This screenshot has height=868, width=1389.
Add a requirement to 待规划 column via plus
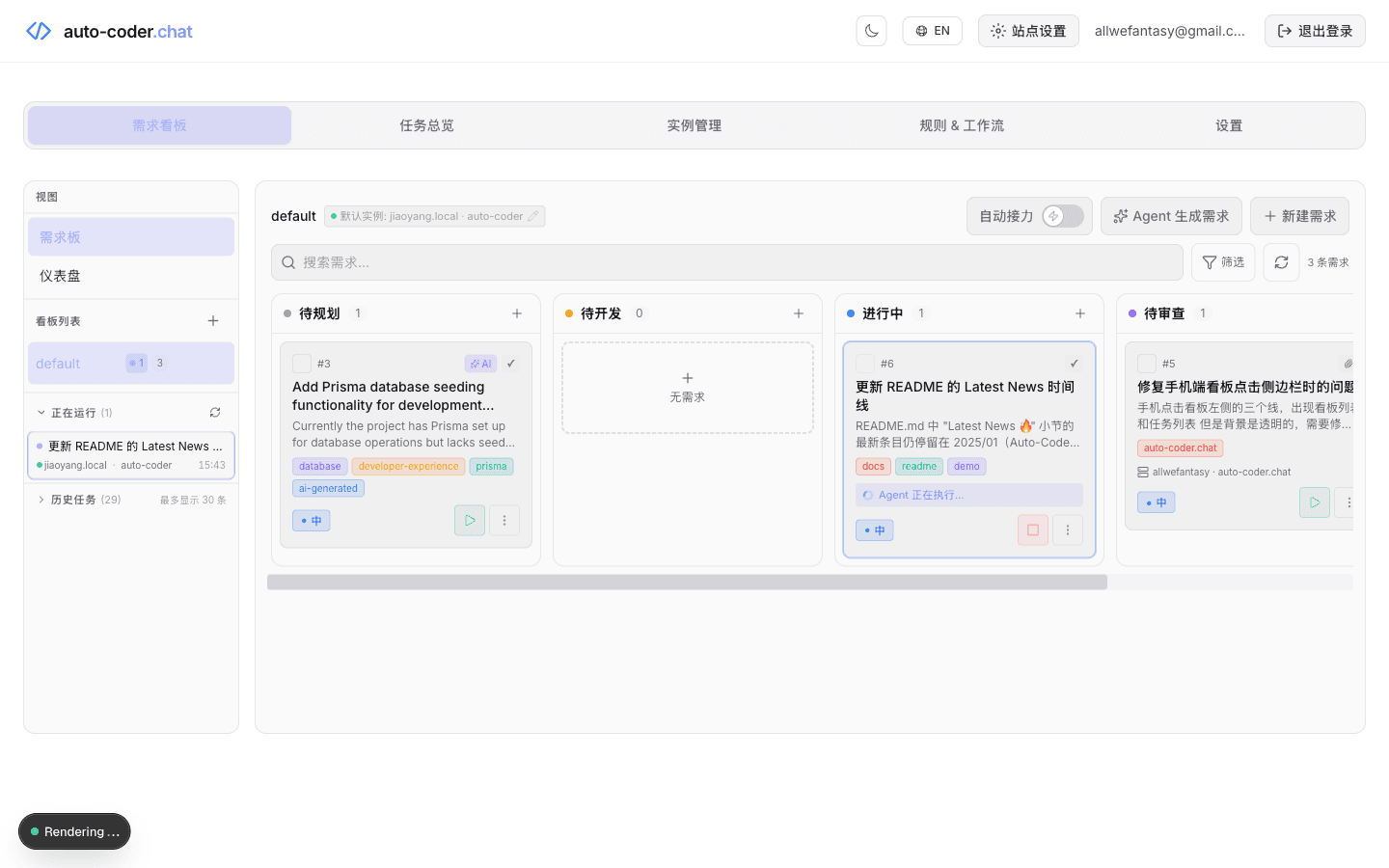[x=517, y=312]
